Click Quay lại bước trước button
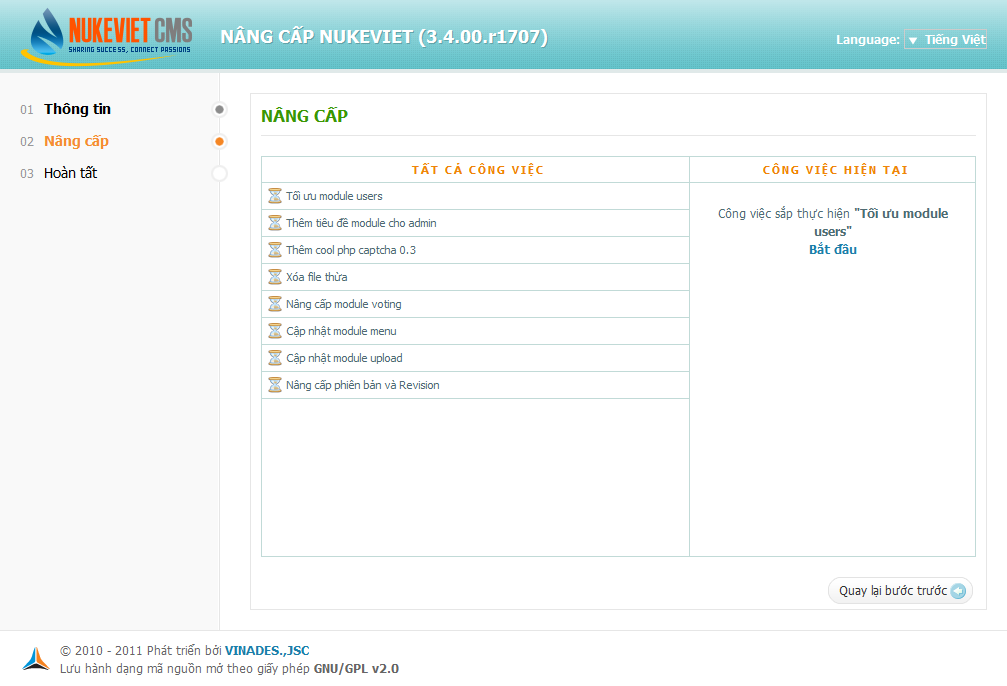Screen dimensions: 1007x686 click(900, 591)
